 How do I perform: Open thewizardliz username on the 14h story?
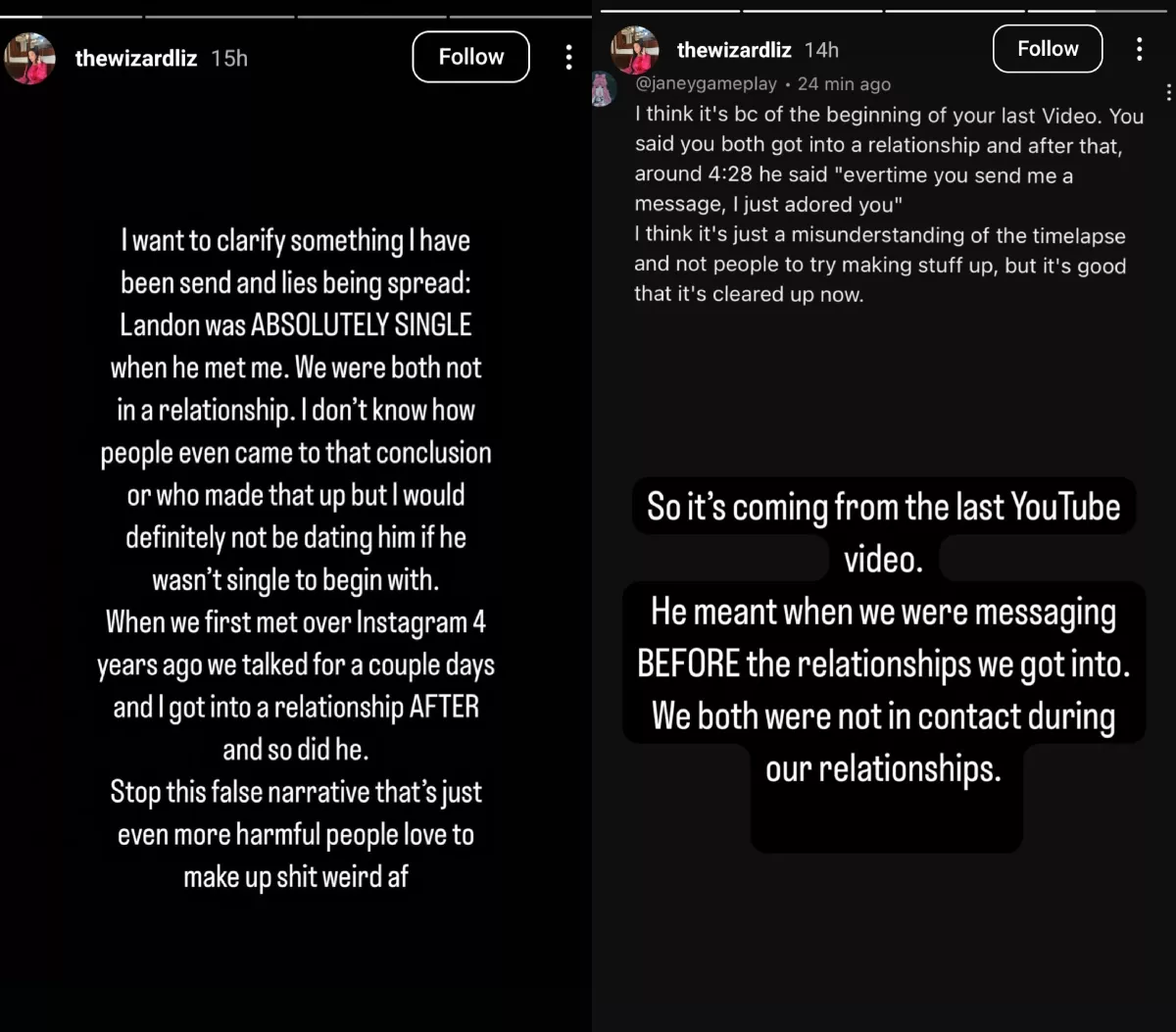click(734, 50)
